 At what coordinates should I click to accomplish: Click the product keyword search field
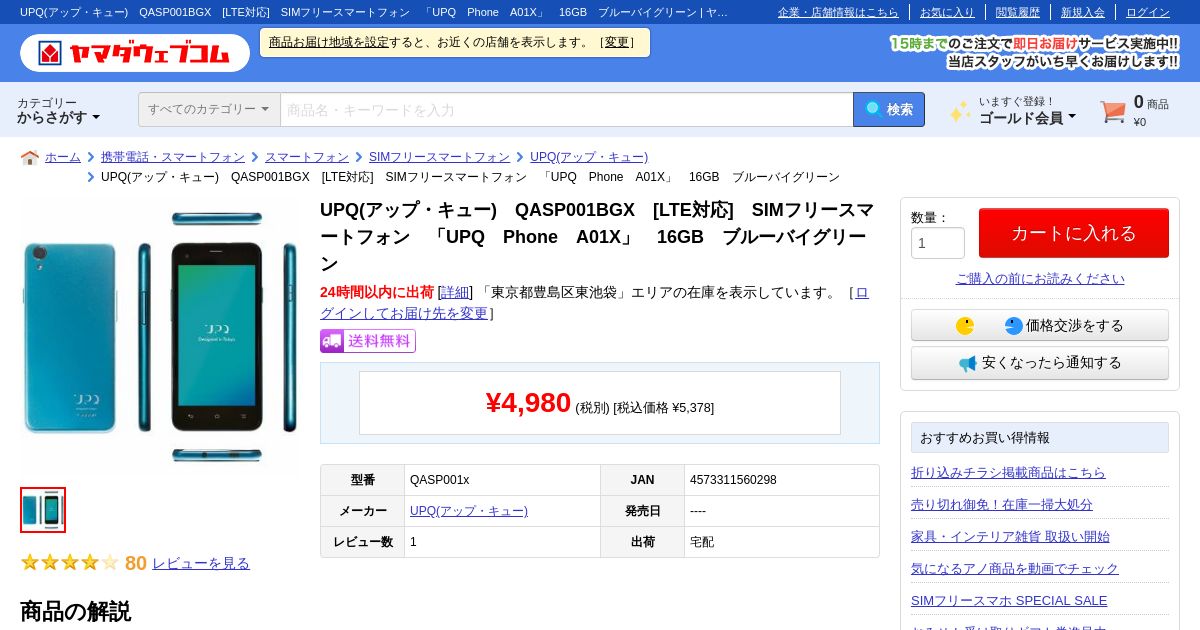point(566,110)
